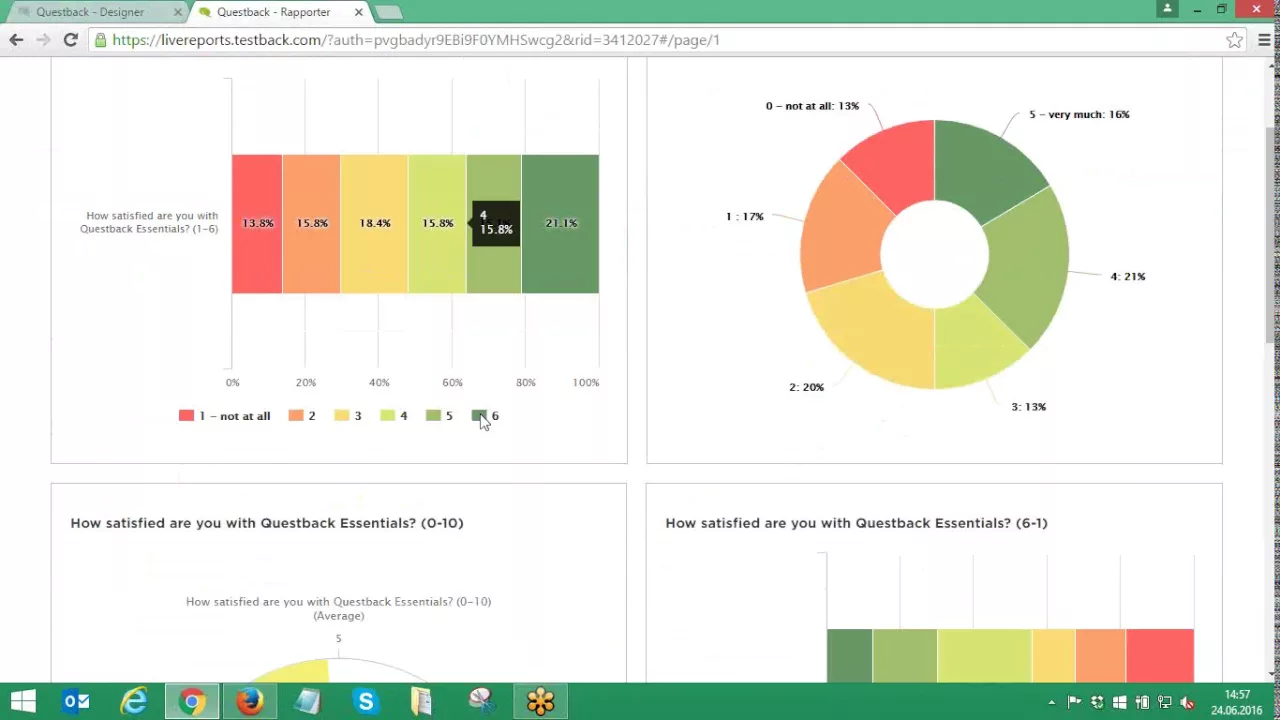Viewport: 1280px width, 720px height.
Task: Open a new browser tab
Action: [389, 12]
